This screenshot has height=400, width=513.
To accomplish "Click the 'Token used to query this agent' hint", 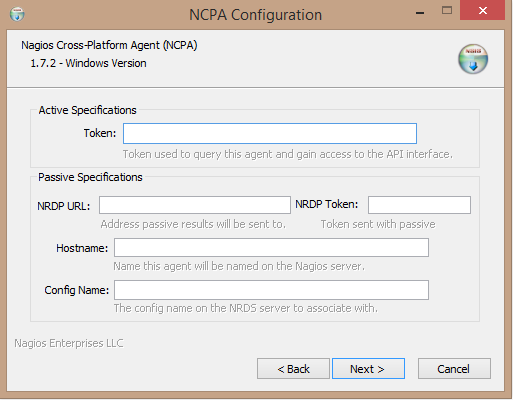I will coord(288,154).
